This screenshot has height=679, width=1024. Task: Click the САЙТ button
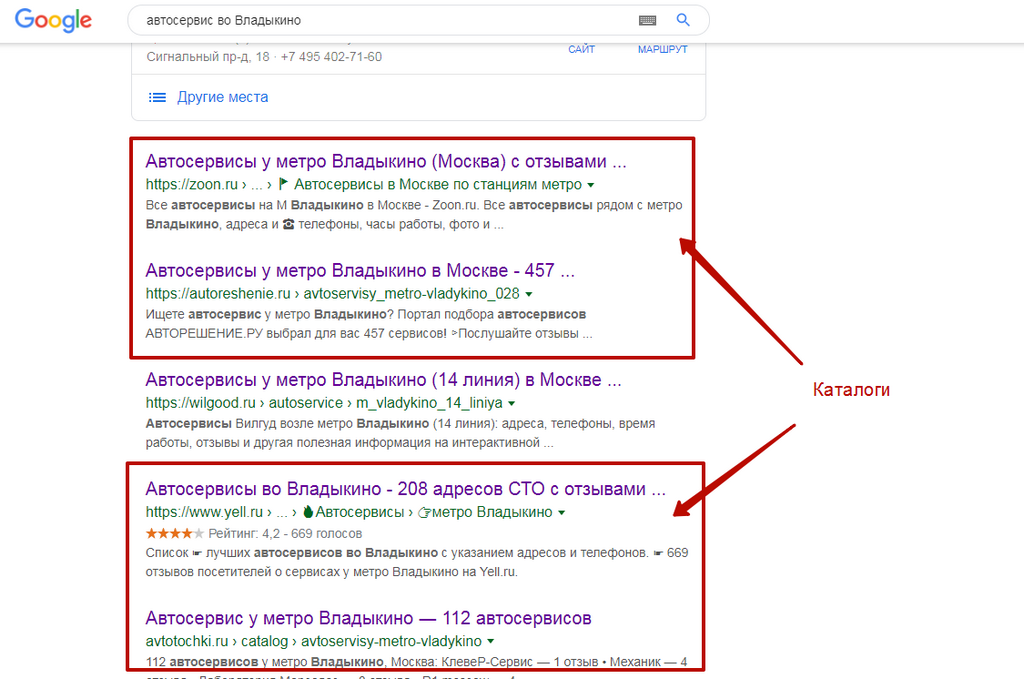pyautogui.click(x=581, y=49)
